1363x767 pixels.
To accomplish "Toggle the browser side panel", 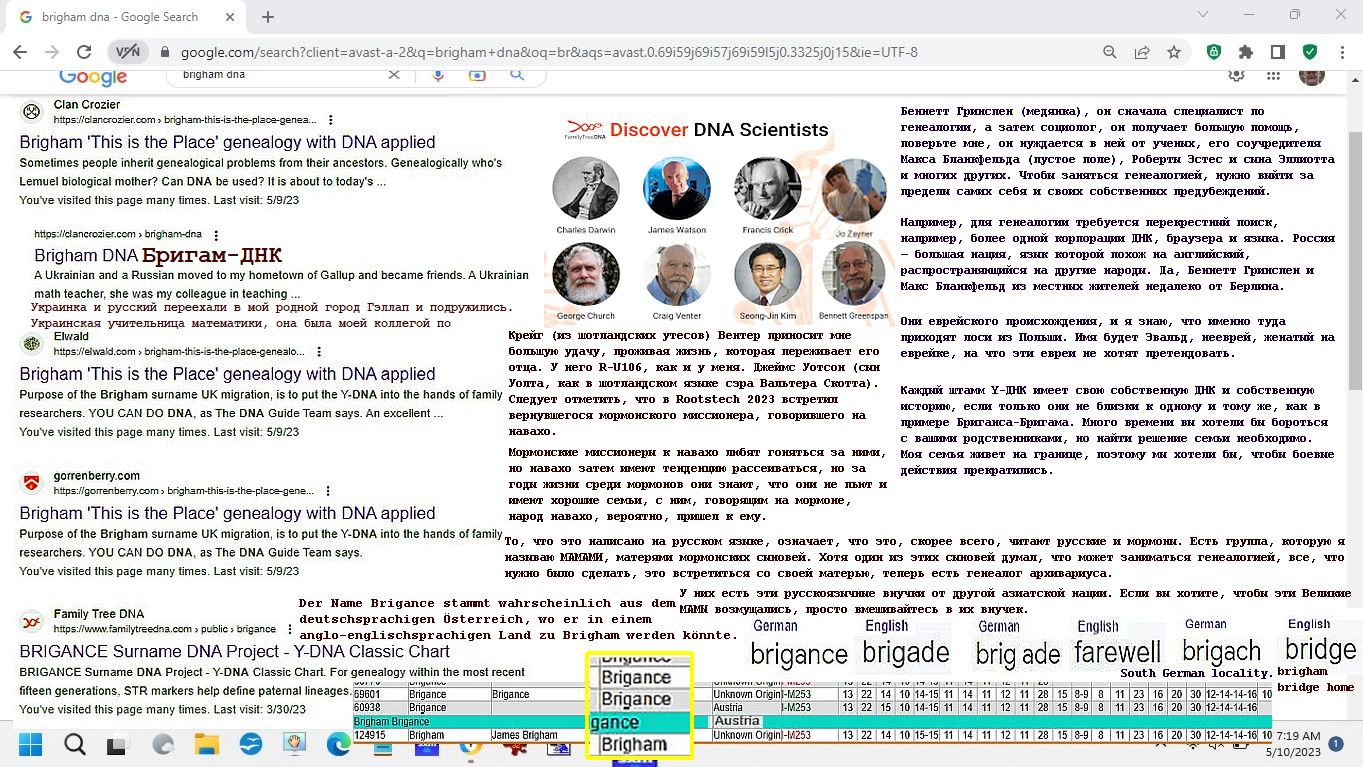I will tap(1278, 52).
